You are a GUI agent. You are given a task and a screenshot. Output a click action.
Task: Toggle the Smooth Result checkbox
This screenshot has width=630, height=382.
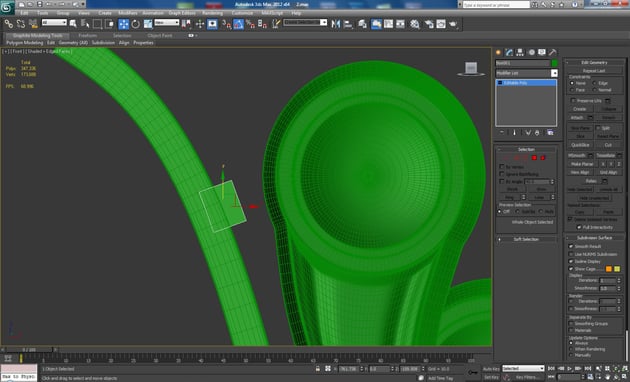571,246
